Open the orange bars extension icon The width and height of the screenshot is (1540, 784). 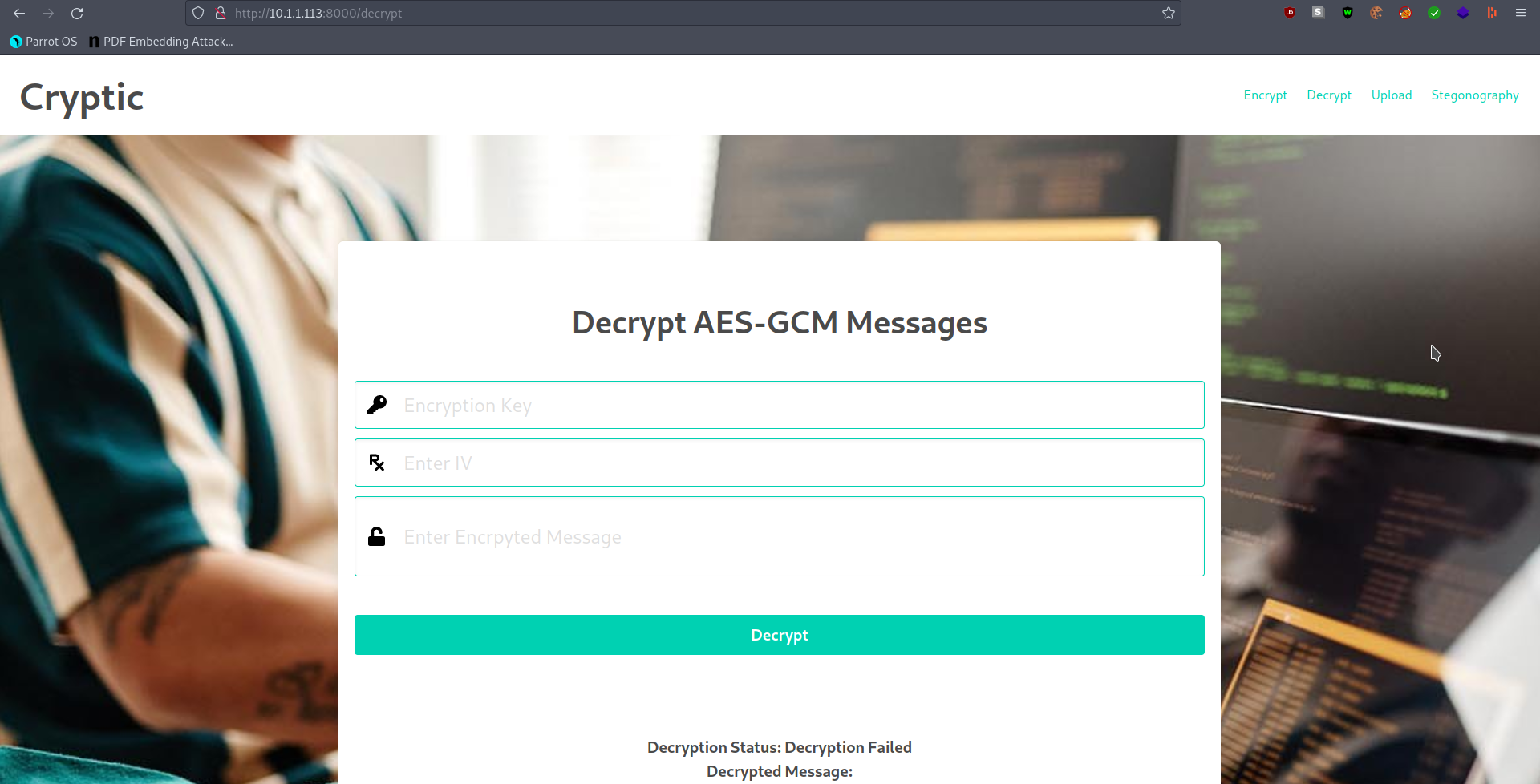click(1492, 13)
